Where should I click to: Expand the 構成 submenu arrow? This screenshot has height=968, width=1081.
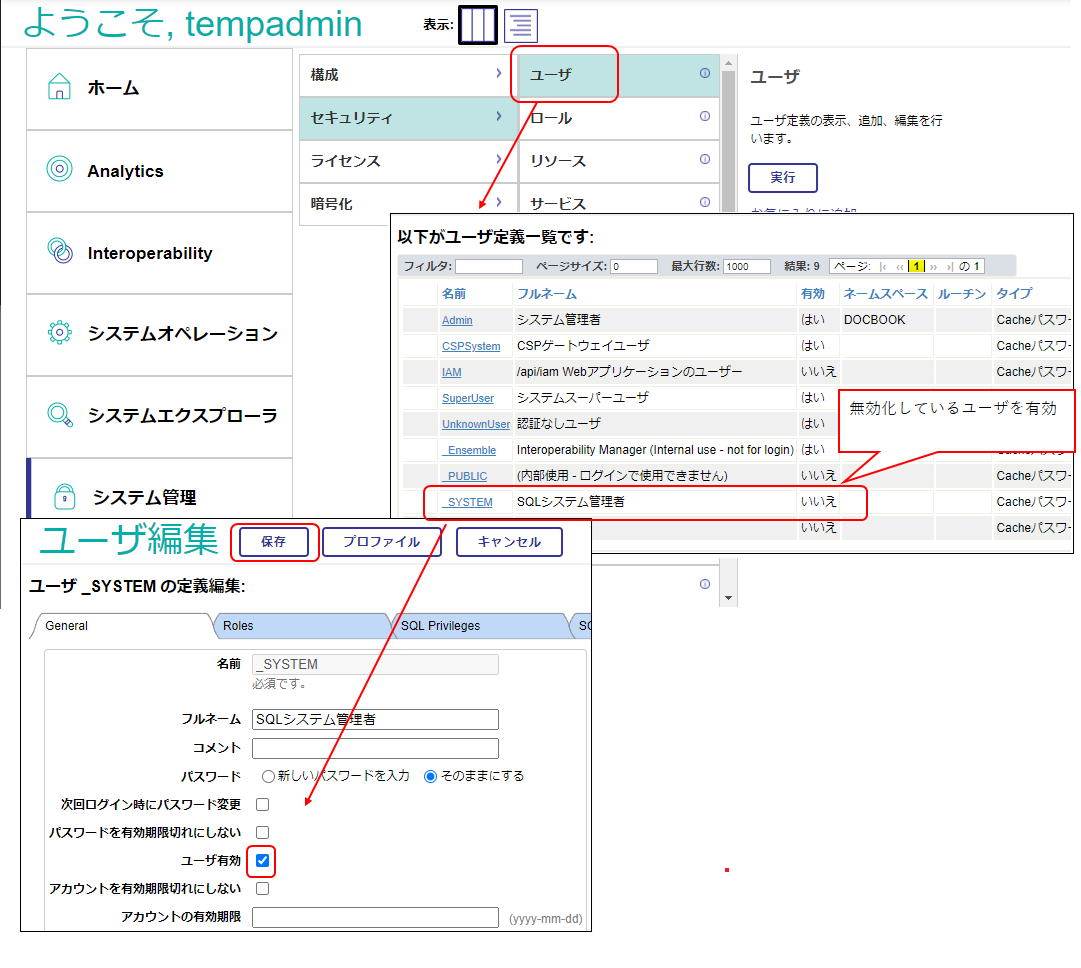pyautogui.click(x=498, y=74)
